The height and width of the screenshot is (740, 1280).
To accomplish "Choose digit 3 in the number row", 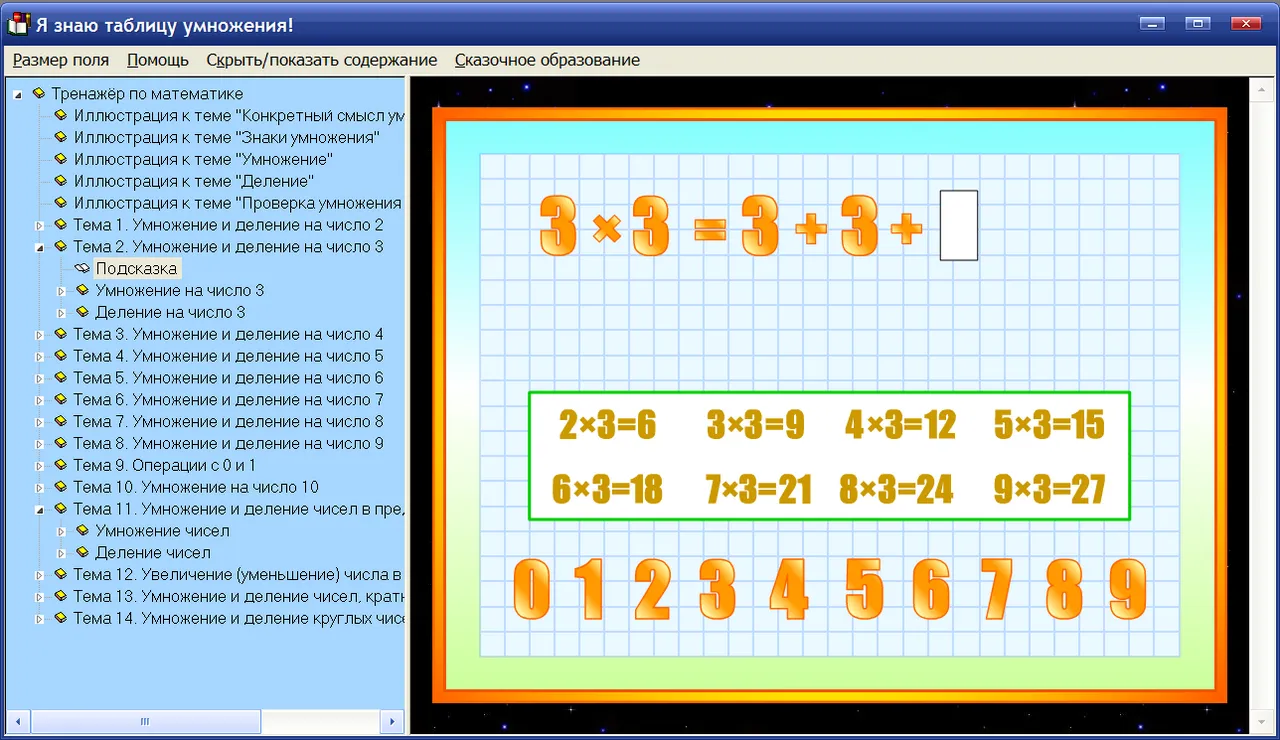I will click(717, 590).
